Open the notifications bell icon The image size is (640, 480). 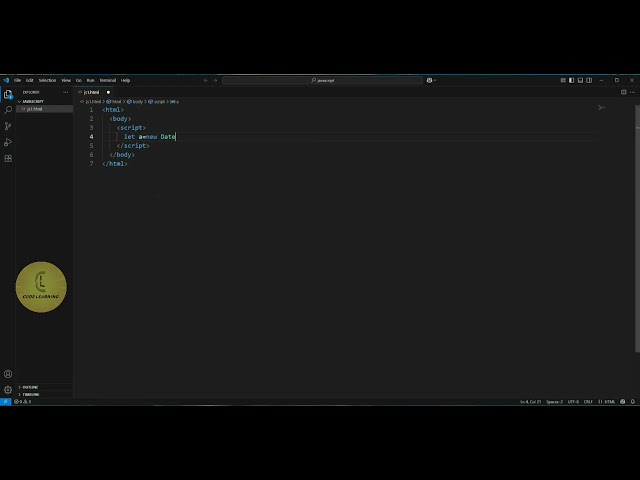633,402
